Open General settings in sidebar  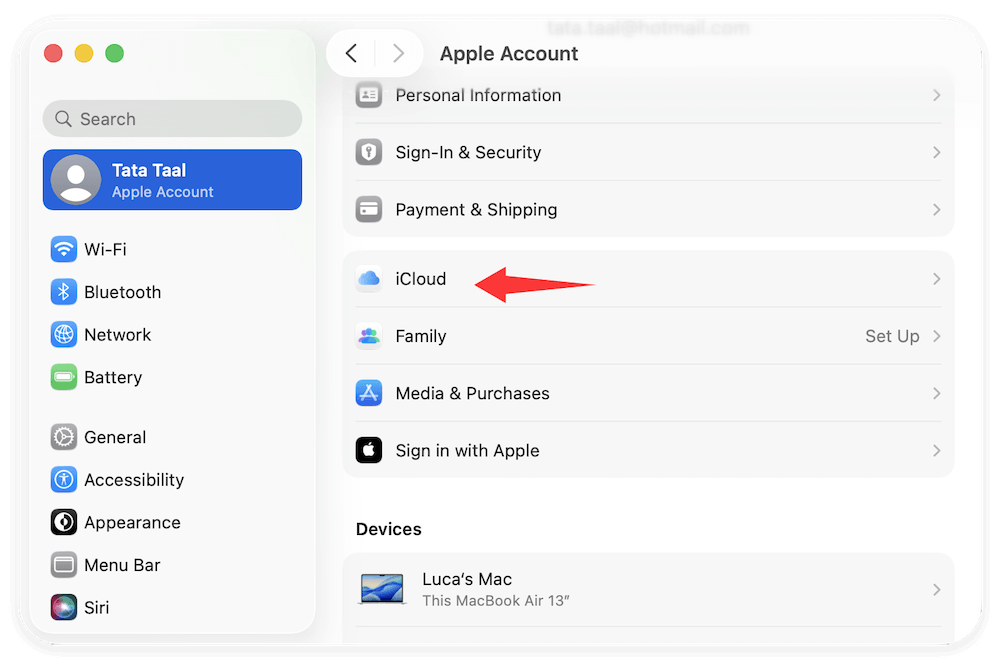(115, 437)
